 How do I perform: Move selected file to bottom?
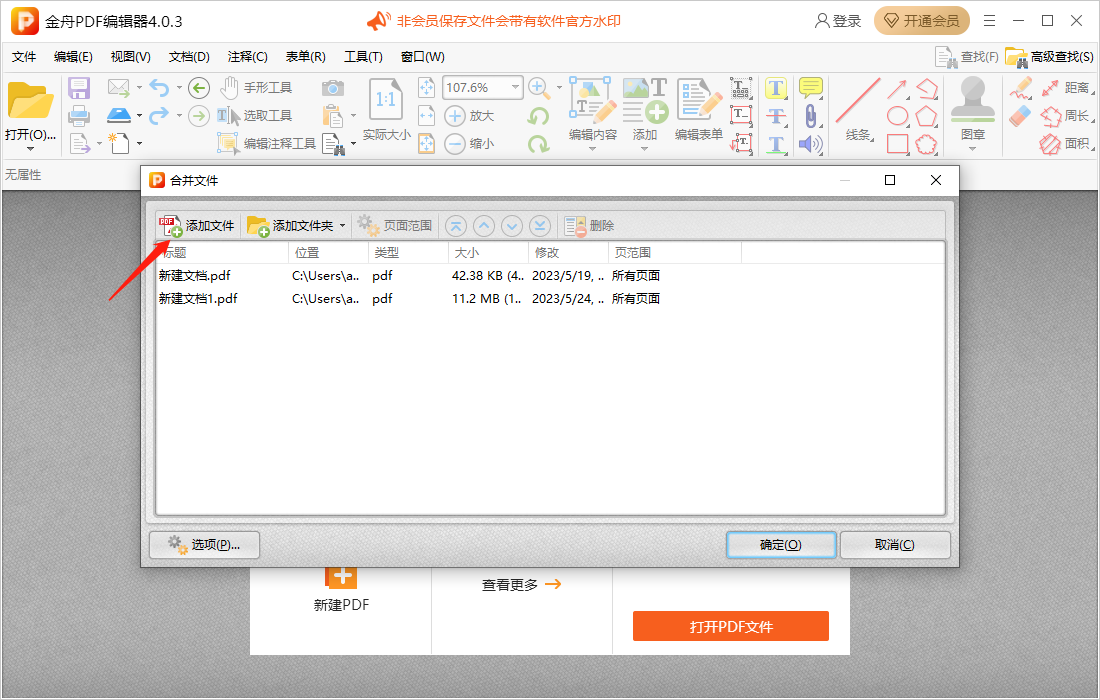click(539, 226)
